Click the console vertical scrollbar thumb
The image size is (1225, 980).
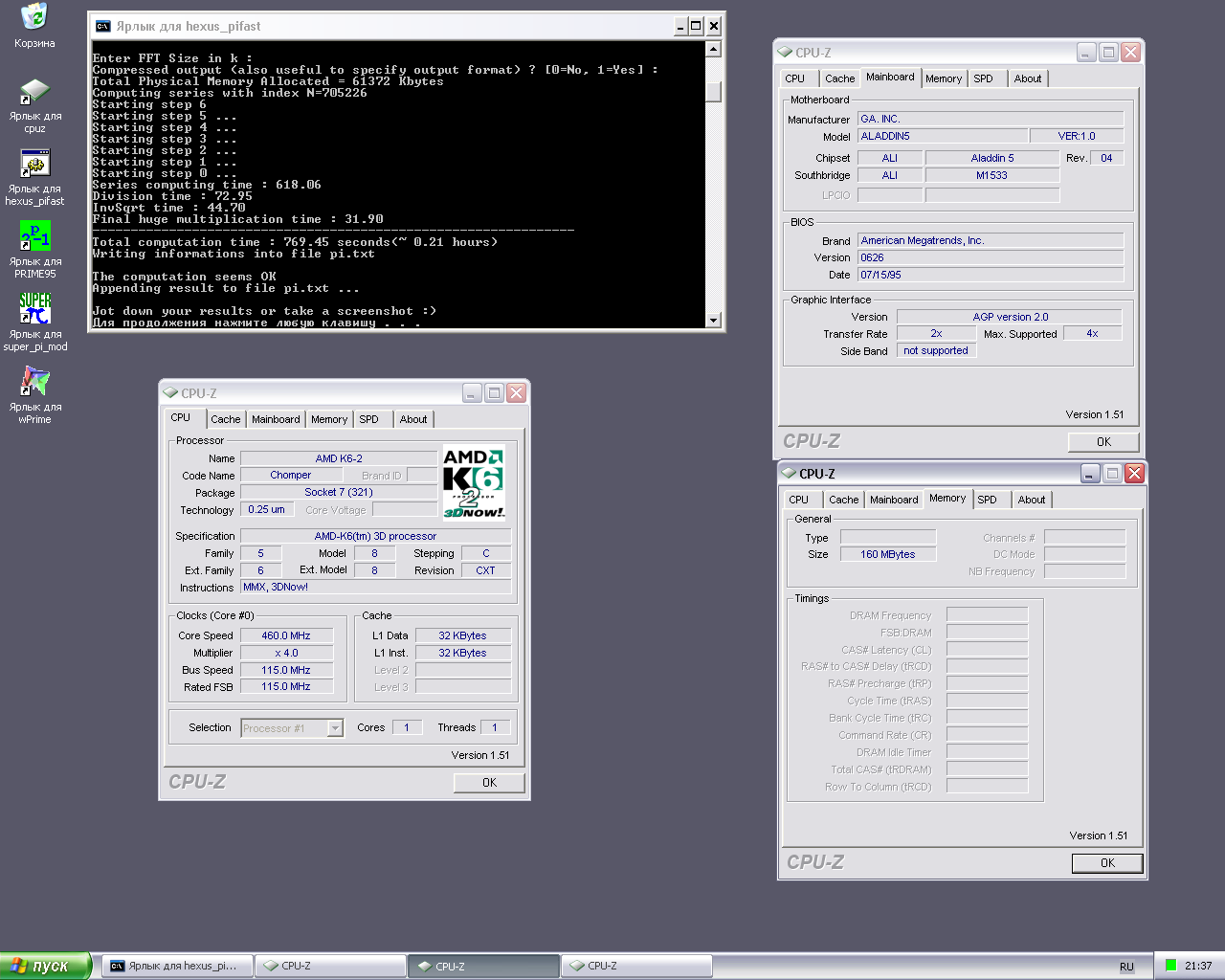(x=713, y=92)
